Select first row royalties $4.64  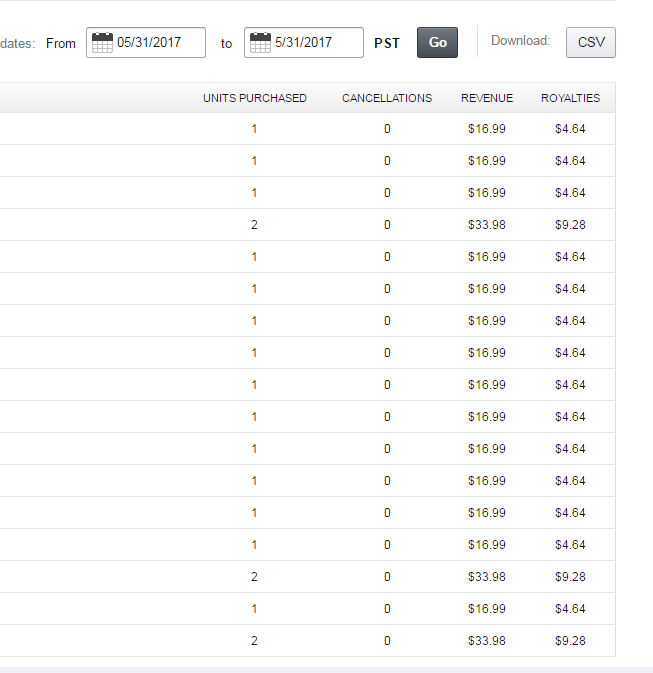click(570, 129)
